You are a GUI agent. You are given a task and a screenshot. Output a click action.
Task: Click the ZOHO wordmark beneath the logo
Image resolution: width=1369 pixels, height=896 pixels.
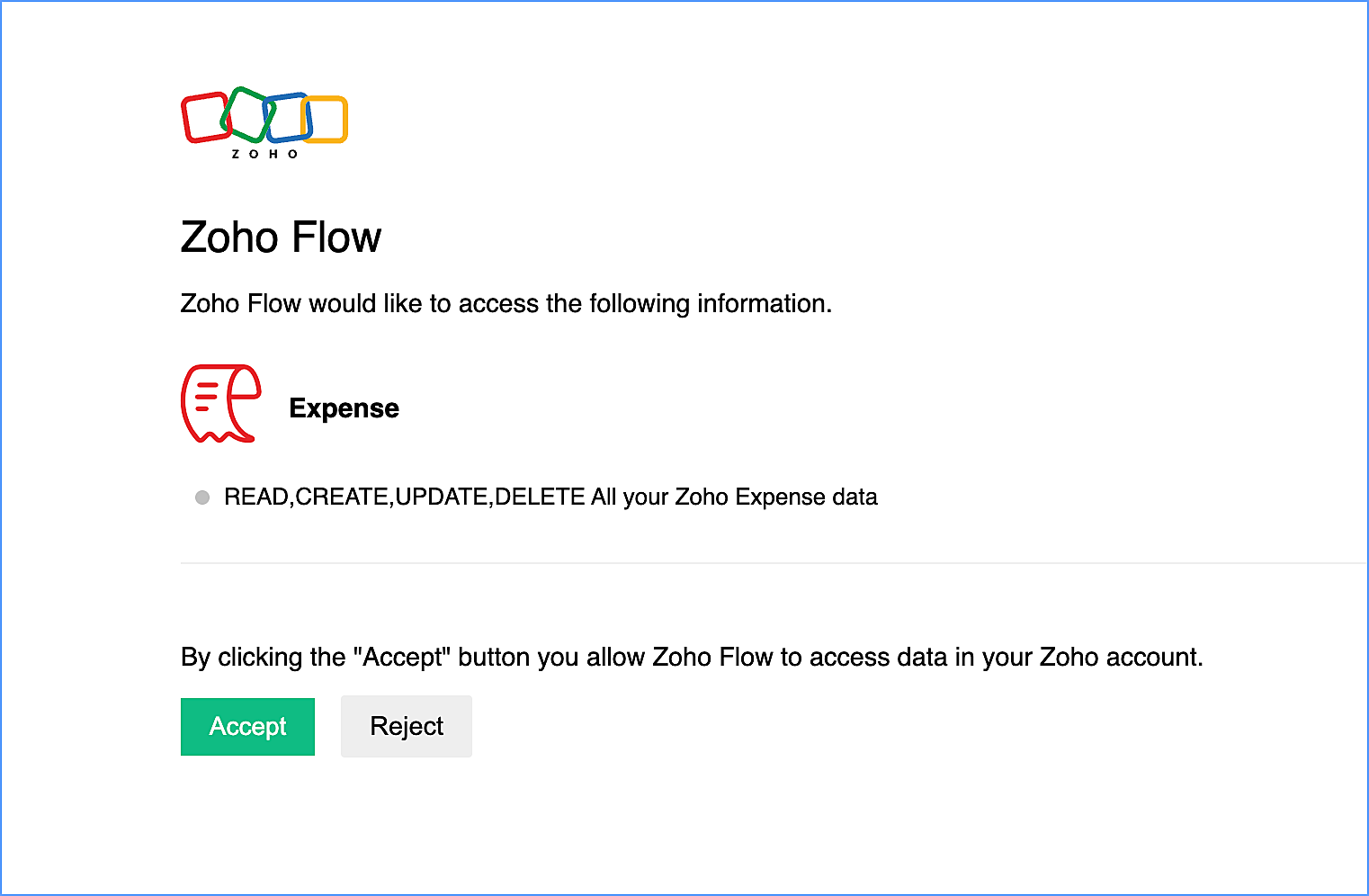pyautogui.click(x=264, y=155)
